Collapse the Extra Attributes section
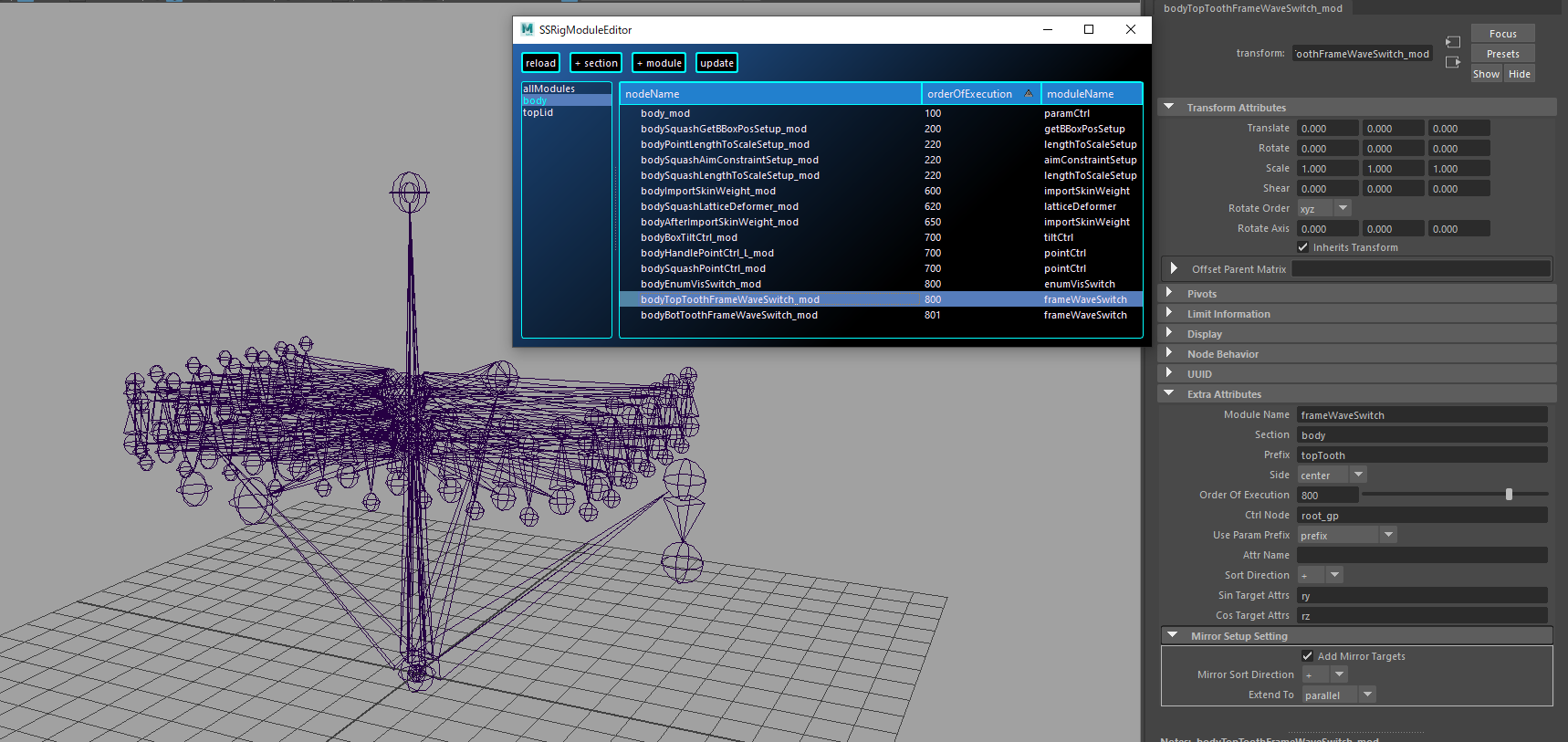The height and width of the screenshot is (742, 1568). [1169, 393]
